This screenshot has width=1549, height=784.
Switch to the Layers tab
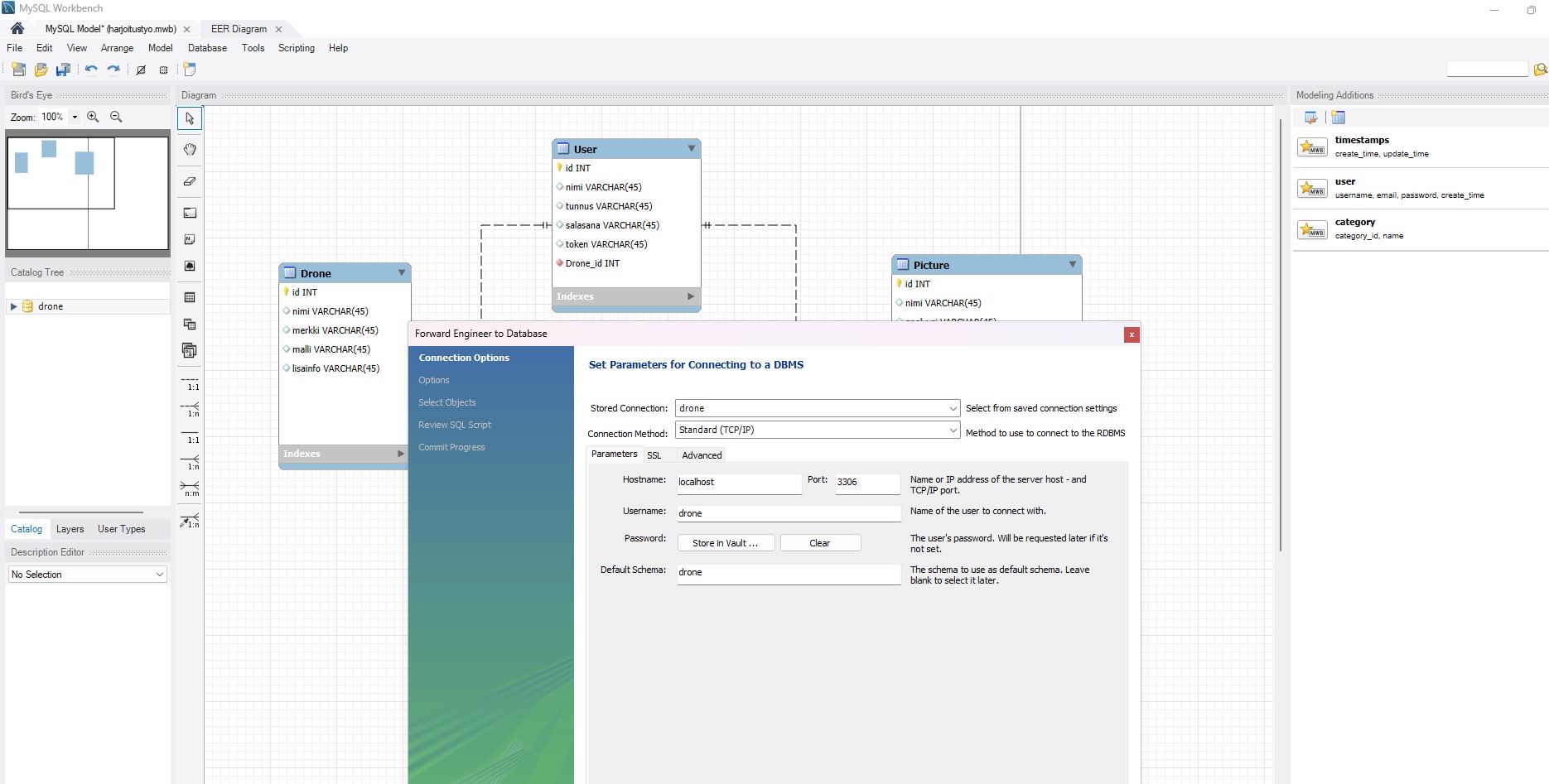70,529
